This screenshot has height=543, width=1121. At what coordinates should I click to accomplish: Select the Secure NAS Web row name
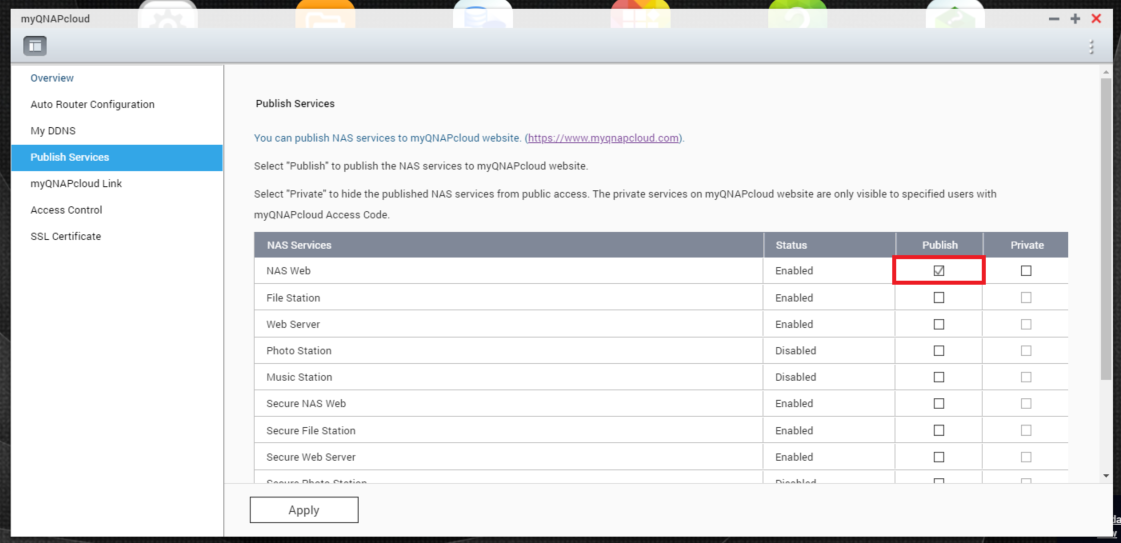[306, 404]
